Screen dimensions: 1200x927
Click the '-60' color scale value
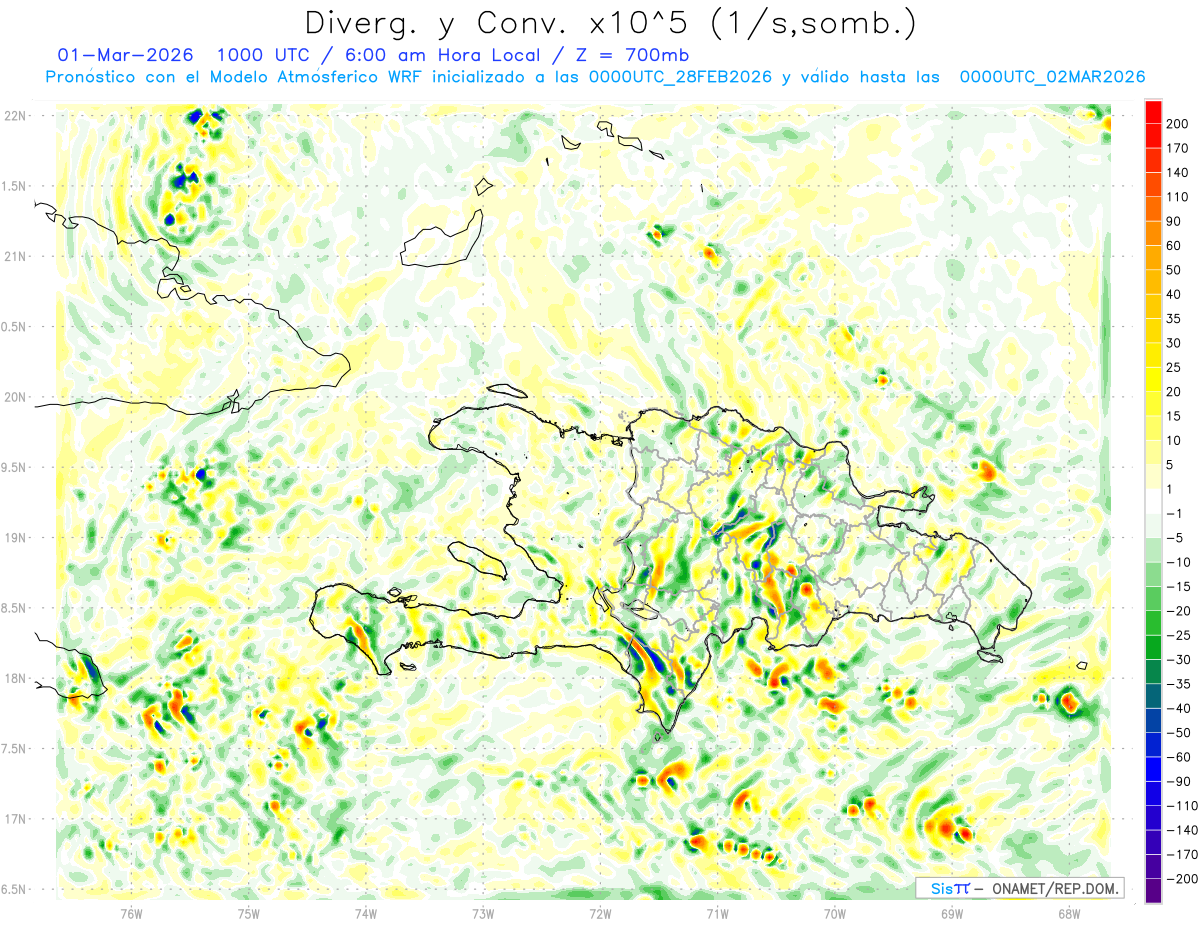(1178, 757)
